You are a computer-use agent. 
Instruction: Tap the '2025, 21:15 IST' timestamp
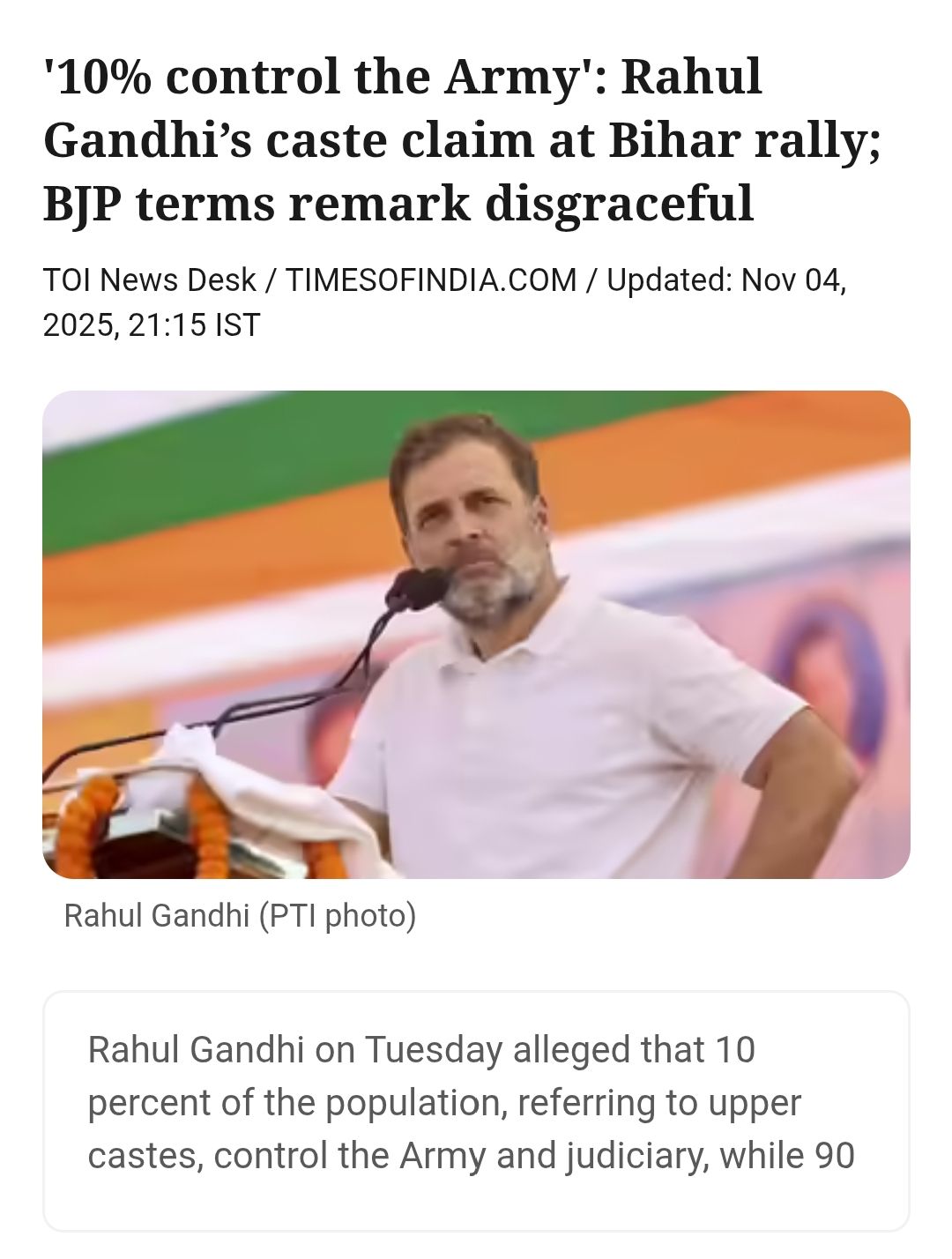click(152, 325)
